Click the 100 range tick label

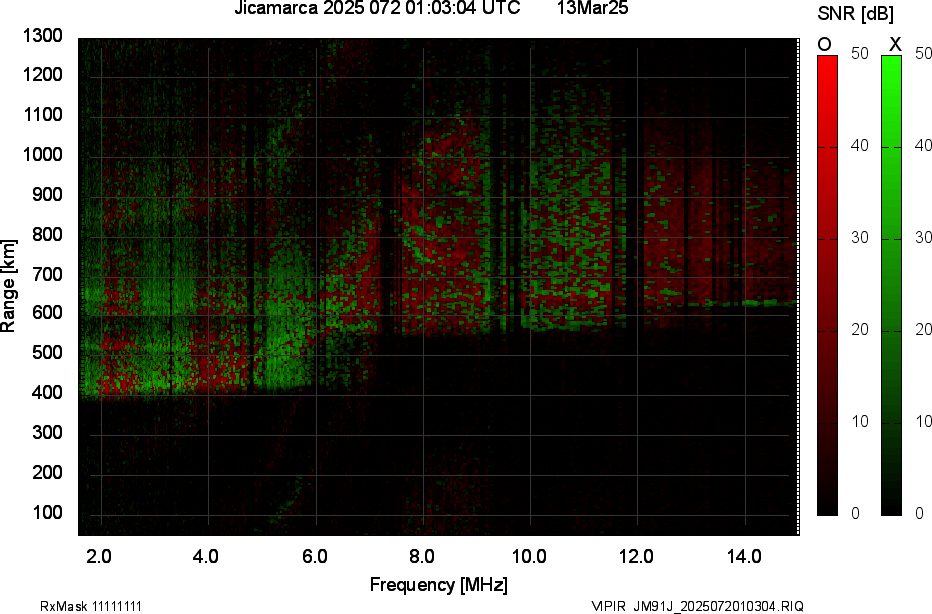[48, 513]
